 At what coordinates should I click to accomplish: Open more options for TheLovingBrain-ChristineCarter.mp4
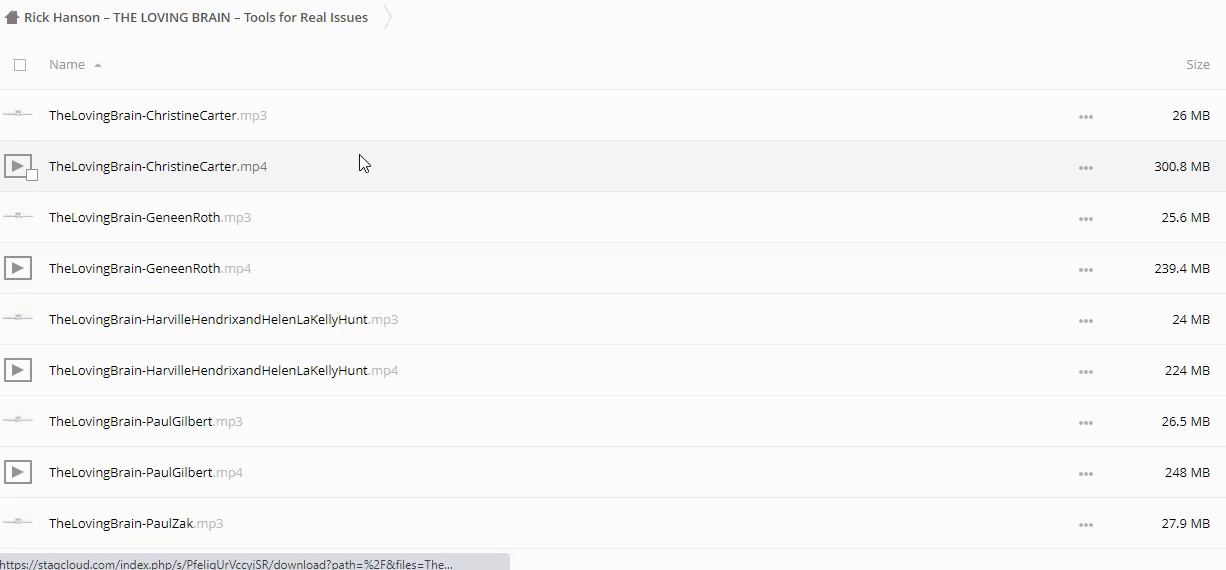[x=1085, y=167]
